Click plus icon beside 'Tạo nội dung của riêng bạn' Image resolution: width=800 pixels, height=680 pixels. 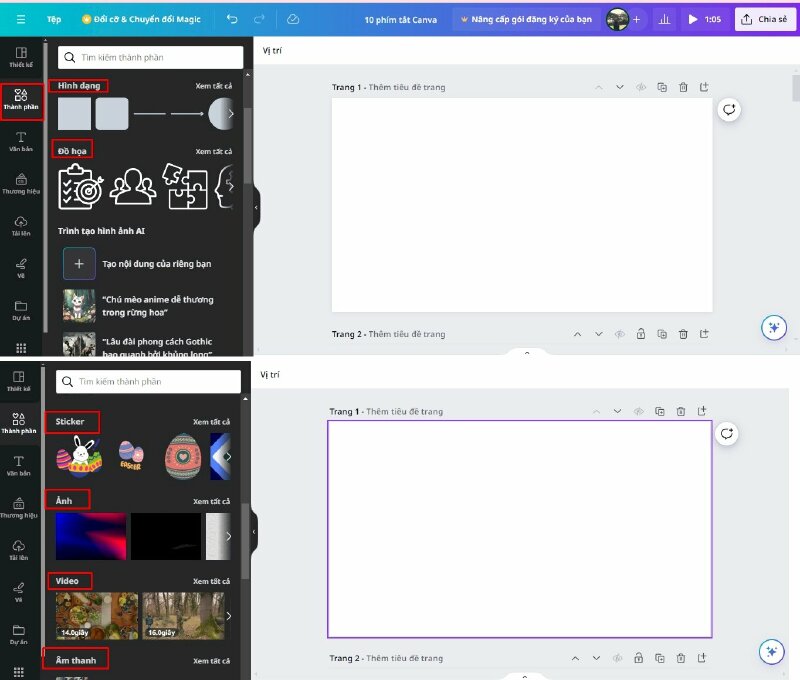click(79, 263)
